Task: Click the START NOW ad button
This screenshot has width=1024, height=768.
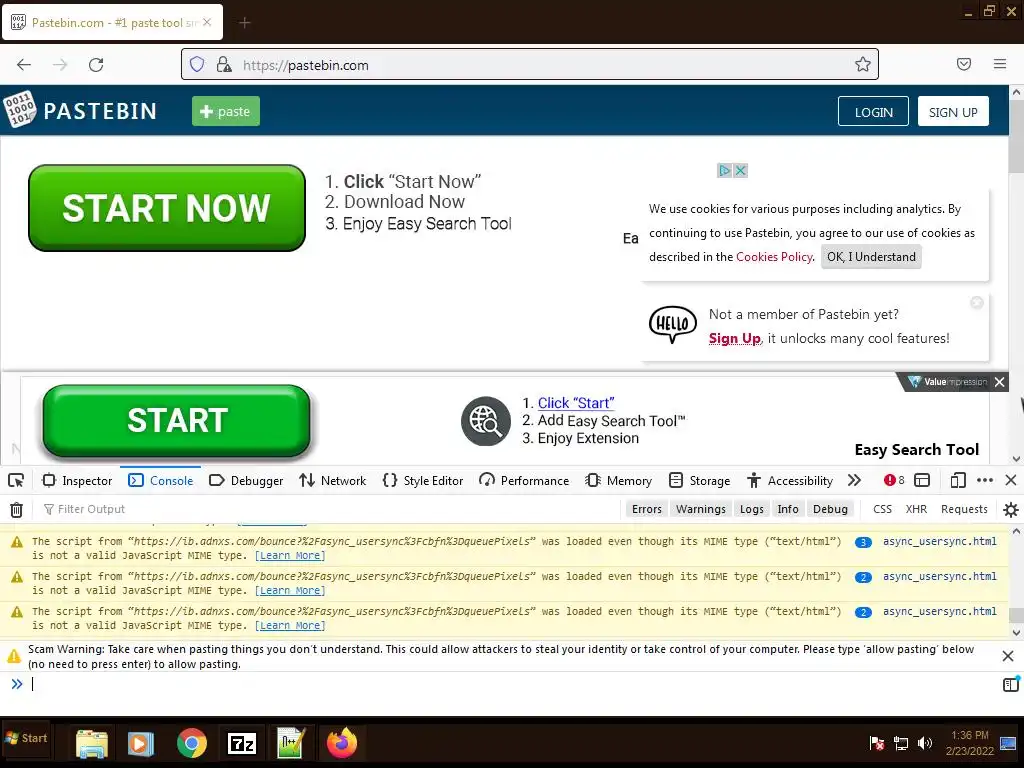Action: pyautogui.click(x=167, y=208)
